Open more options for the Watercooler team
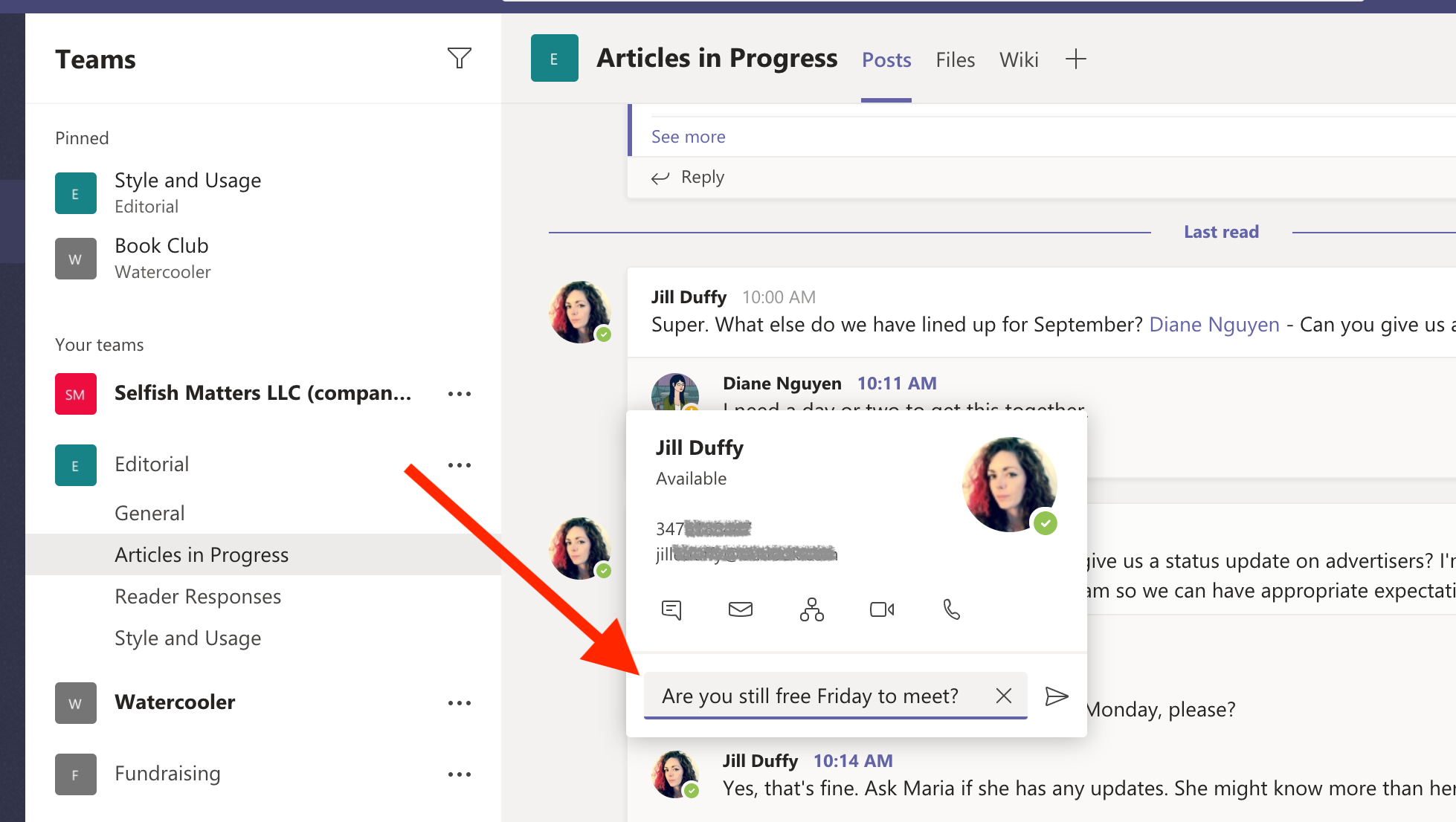Viewport: 1456px width, 822px height. tap(460, 702)
